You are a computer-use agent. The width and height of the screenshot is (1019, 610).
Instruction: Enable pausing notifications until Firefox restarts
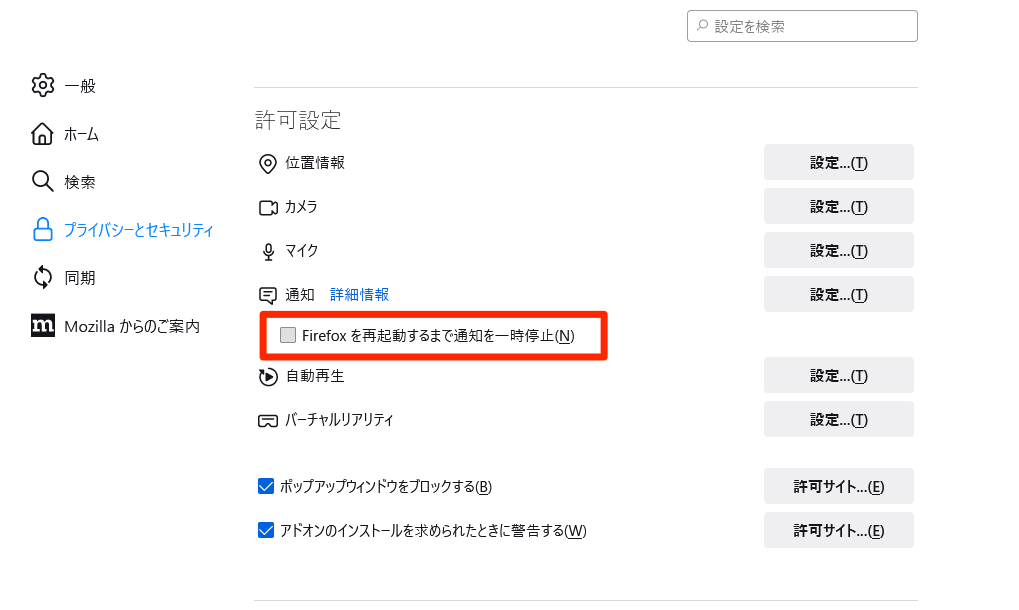288,336
